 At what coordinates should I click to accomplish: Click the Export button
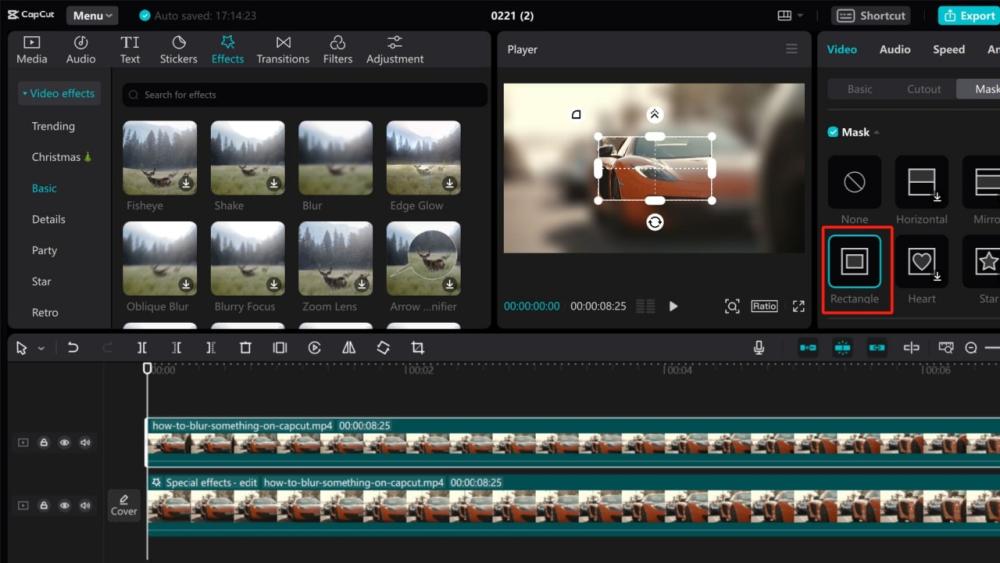pyautogui.click(x=968, y=16)
